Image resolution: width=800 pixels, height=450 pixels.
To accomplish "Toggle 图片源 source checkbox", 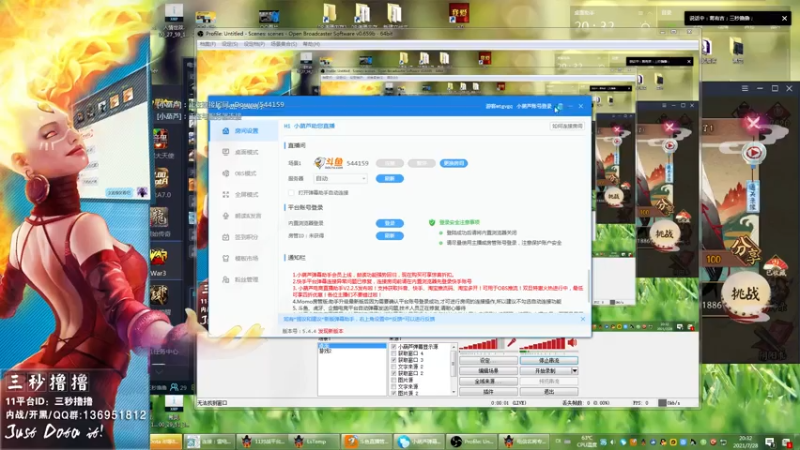I will click(x=393, y=380).
